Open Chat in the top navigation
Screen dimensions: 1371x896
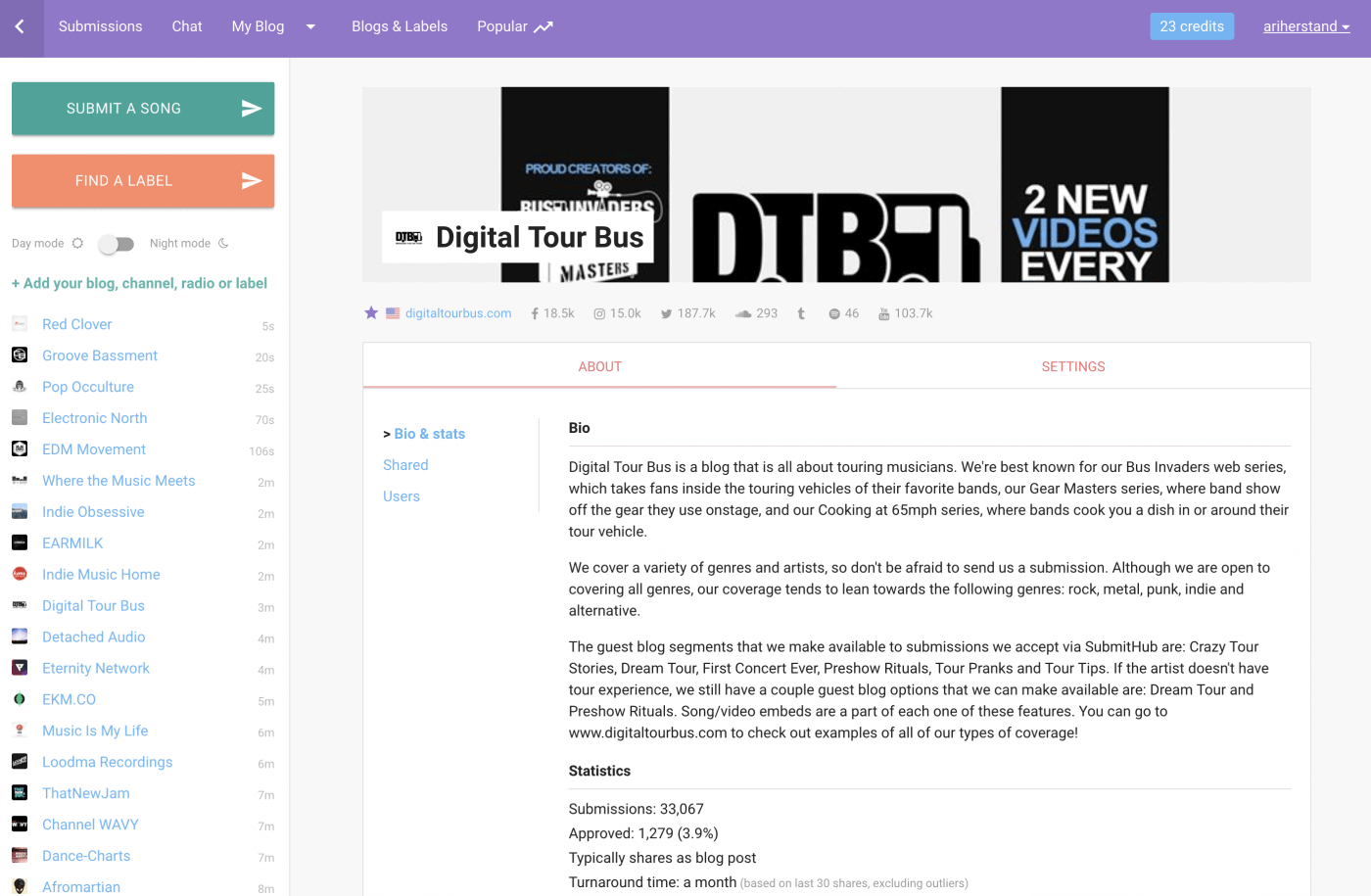coord(187,26)
